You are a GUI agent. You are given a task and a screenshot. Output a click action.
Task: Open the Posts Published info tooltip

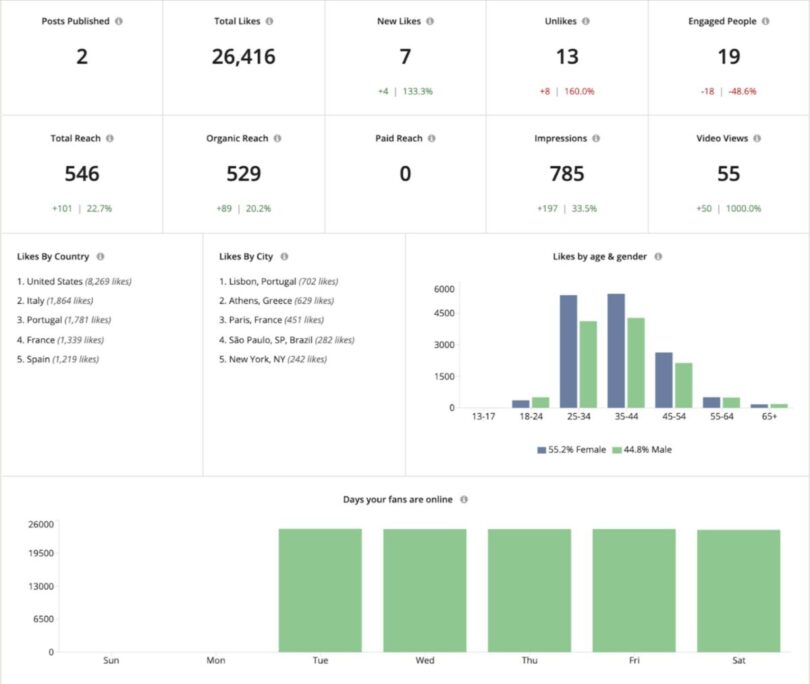[x=117, y=20]
